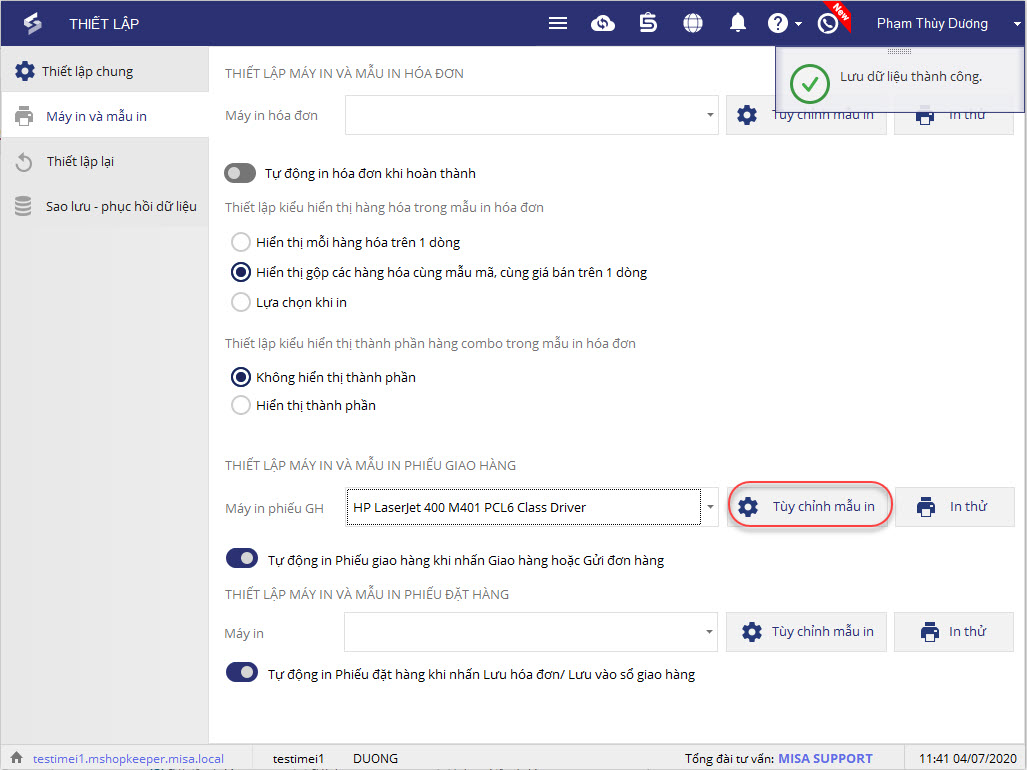Toggle Tự động in hóa đơn khi hoàn thành
The height and width of the screenshot is (770, 1027).
tap(240, 174)
